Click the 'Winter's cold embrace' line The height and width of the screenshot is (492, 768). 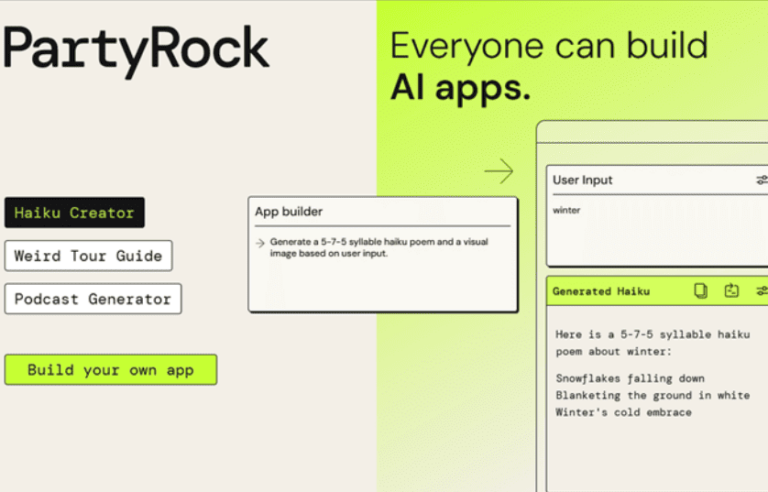coord(624,412)
